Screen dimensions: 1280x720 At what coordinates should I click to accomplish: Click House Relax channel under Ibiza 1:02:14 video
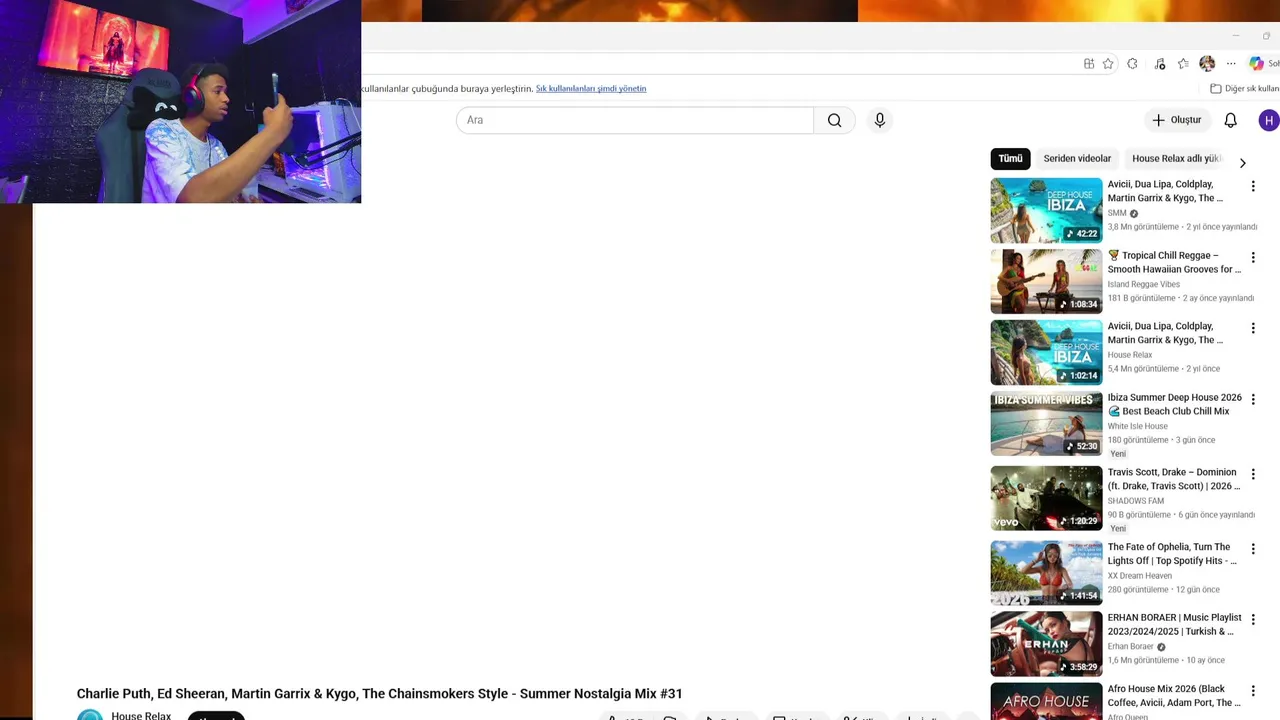tap(1130, 355)
